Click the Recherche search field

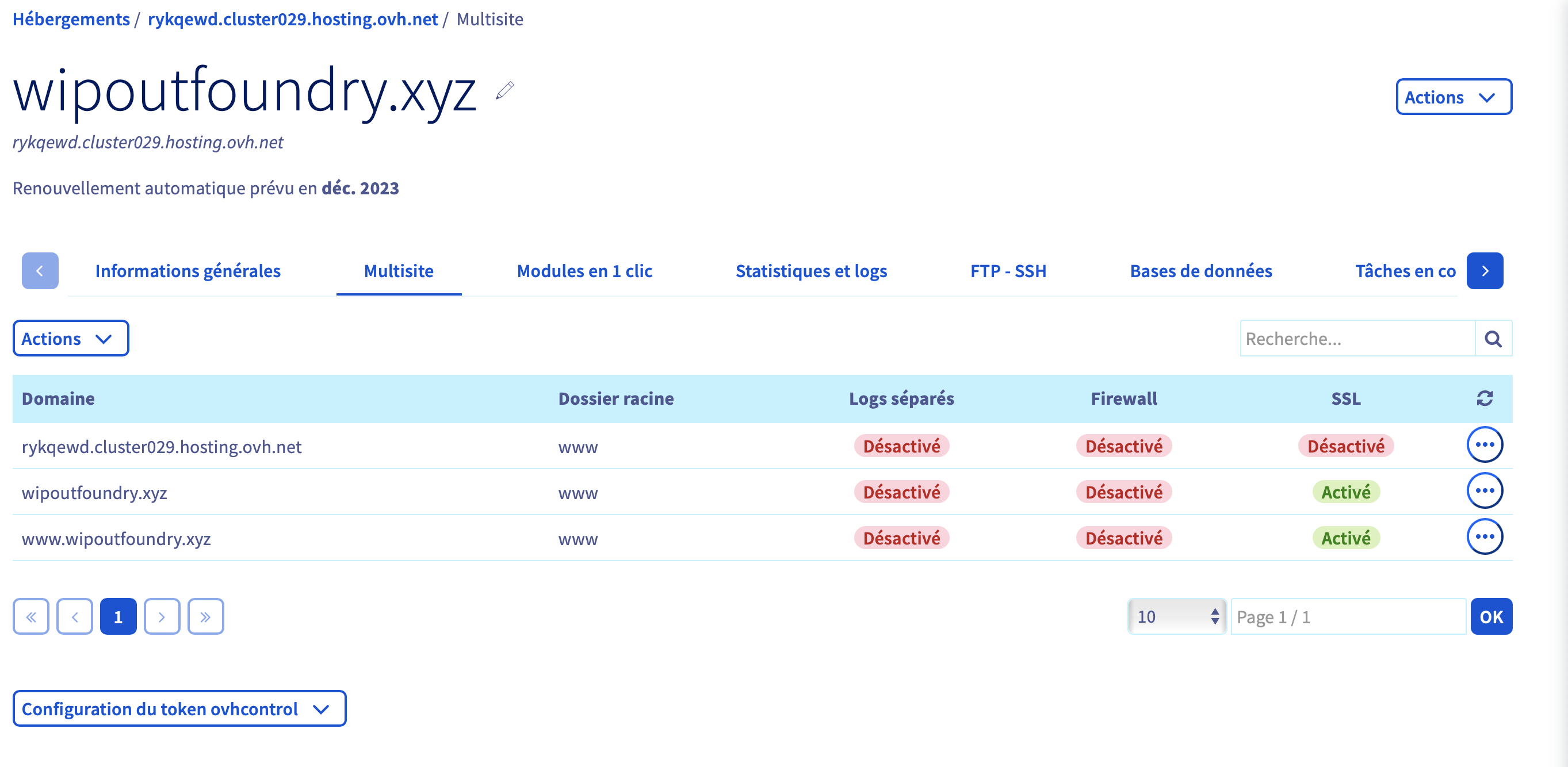coord(1357,339)
